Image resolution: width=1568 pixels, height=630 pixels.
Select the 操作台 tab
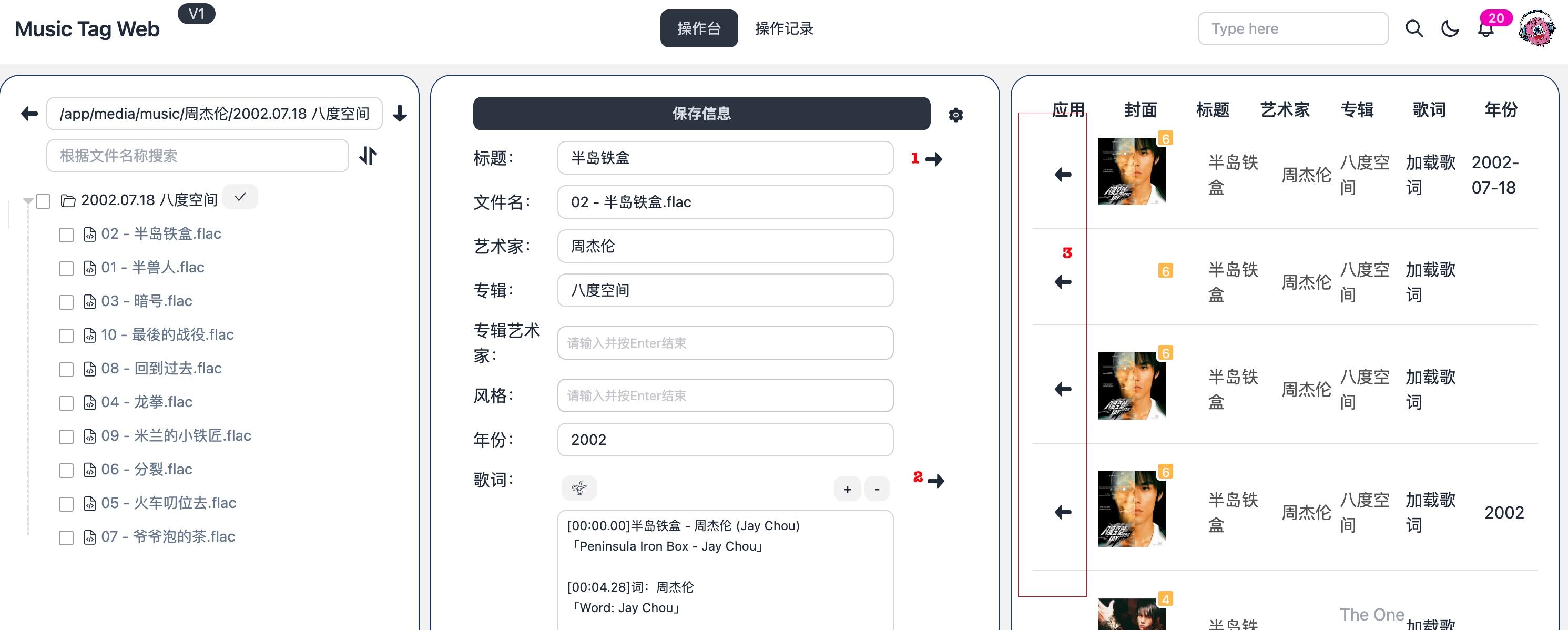point(699,28)
